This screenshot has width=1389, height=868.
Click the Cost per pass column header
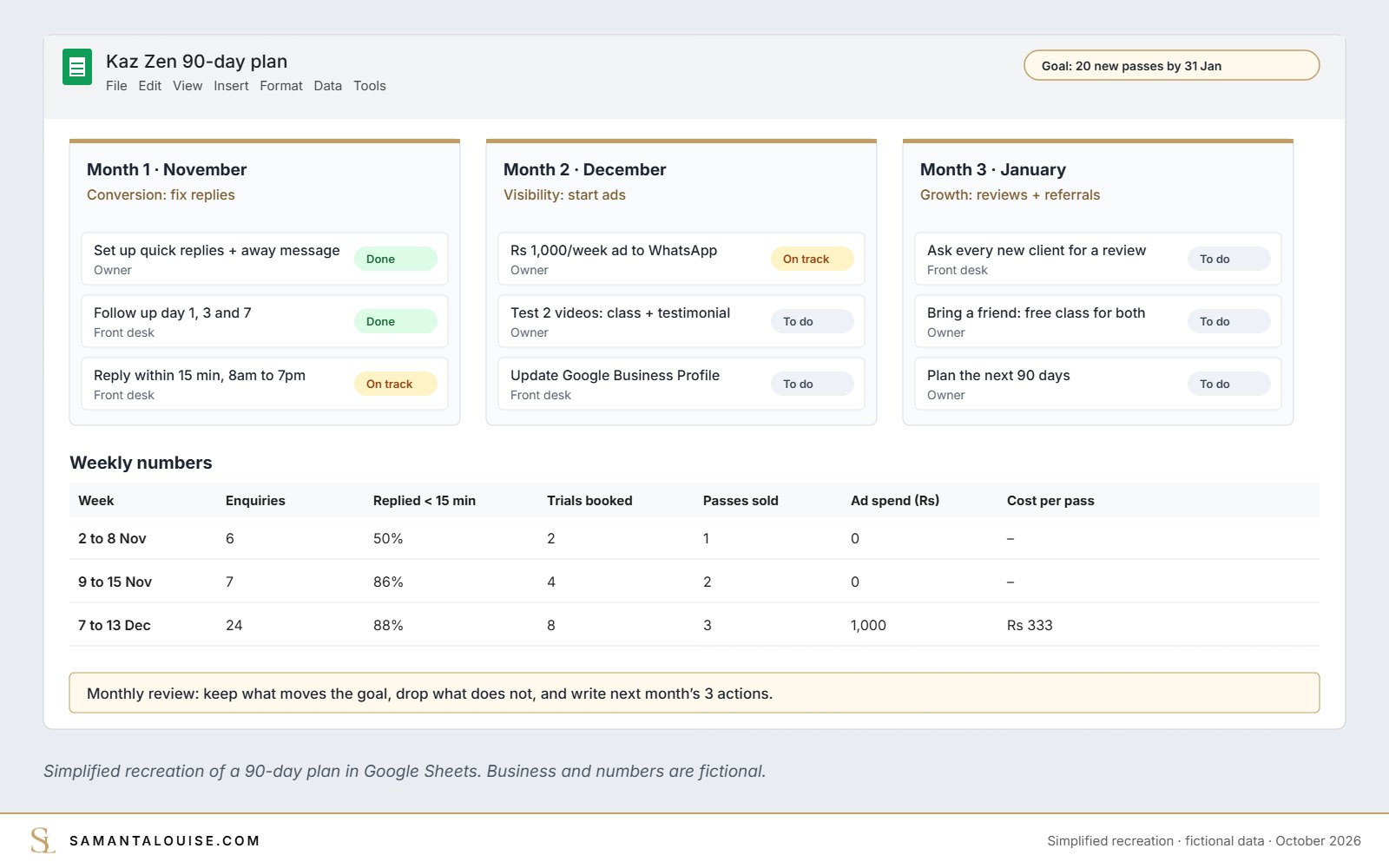(x=1050, y=501)
